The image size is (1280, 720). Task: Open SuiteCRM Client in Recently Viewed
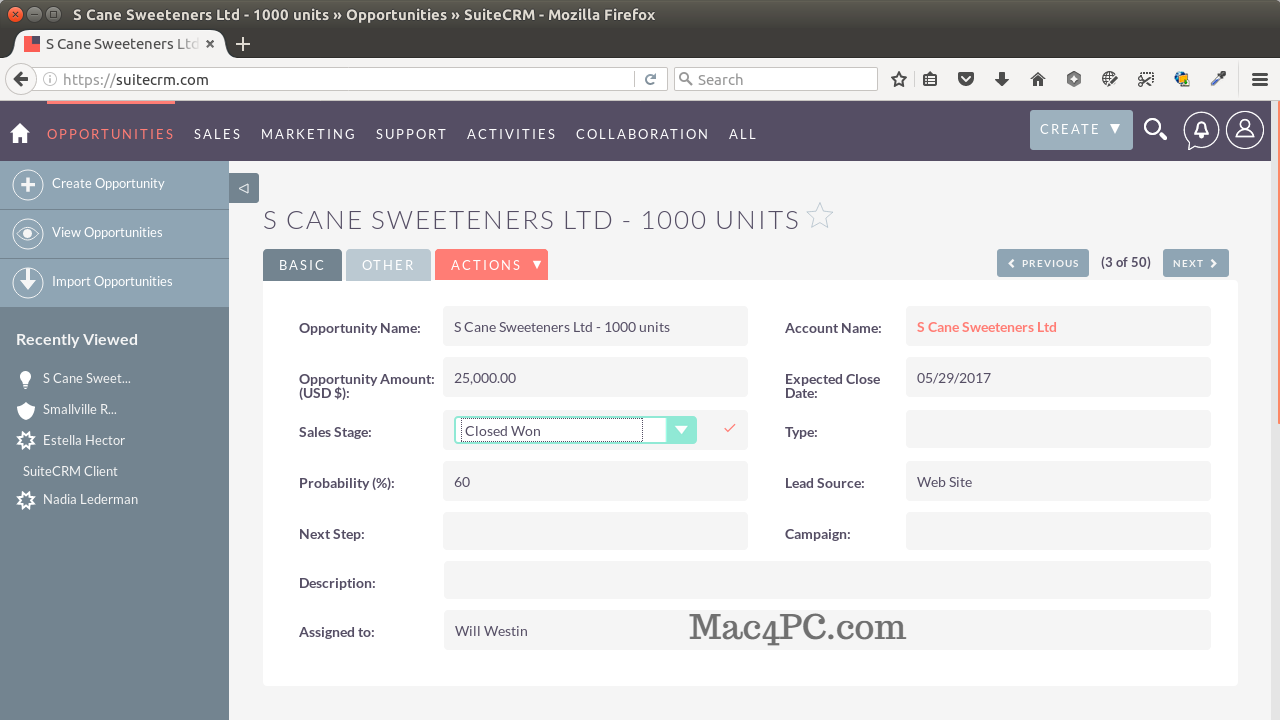coord(70,471)
